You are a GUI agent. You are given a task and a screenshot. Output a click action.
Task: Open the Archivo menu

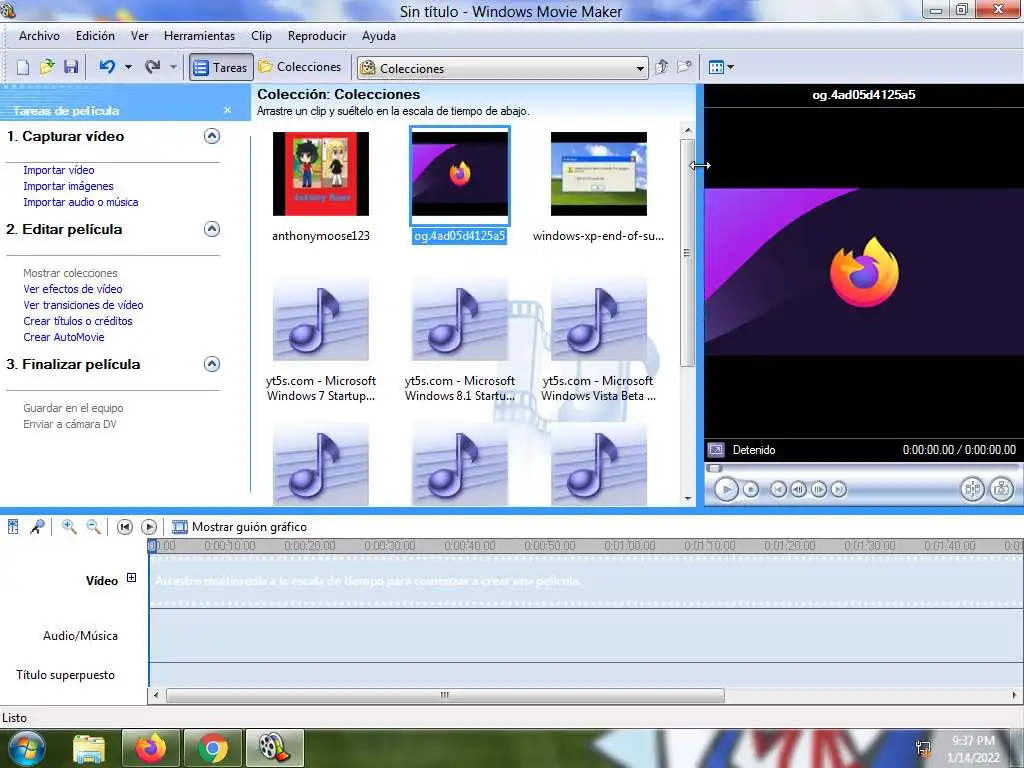39,36
